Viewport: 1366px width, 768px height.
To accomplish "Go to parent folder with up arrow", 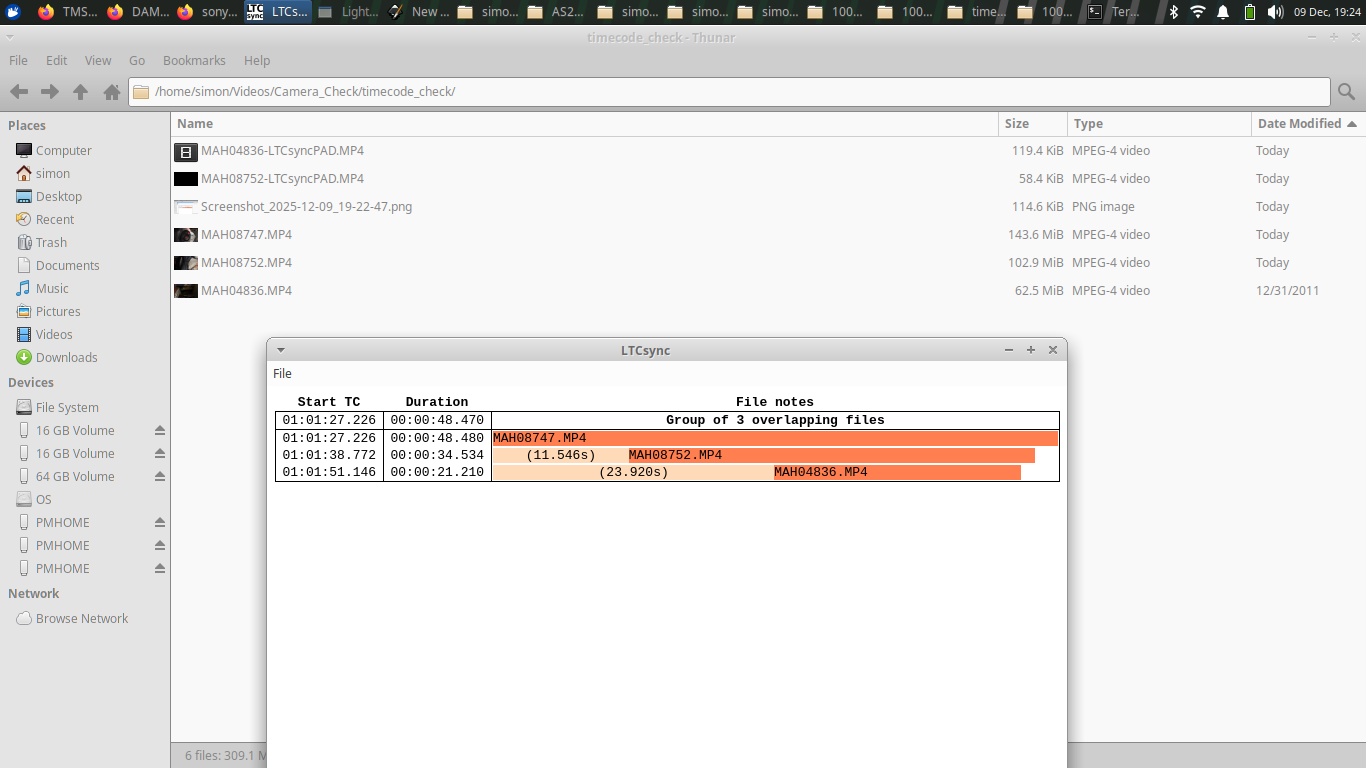I will click(81, 92).
